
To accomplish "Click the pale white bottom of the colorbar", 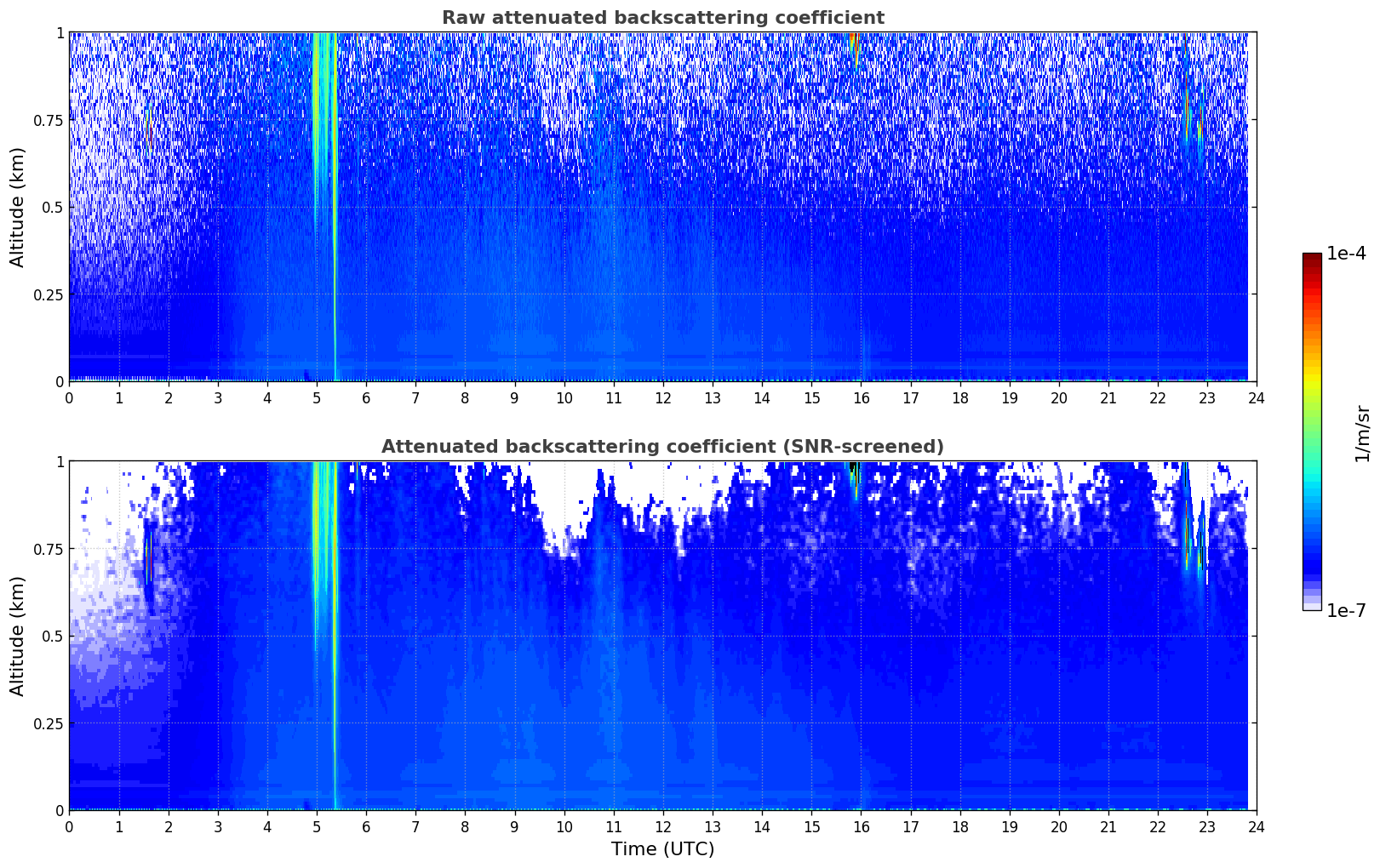I will tap(1312, 605).
